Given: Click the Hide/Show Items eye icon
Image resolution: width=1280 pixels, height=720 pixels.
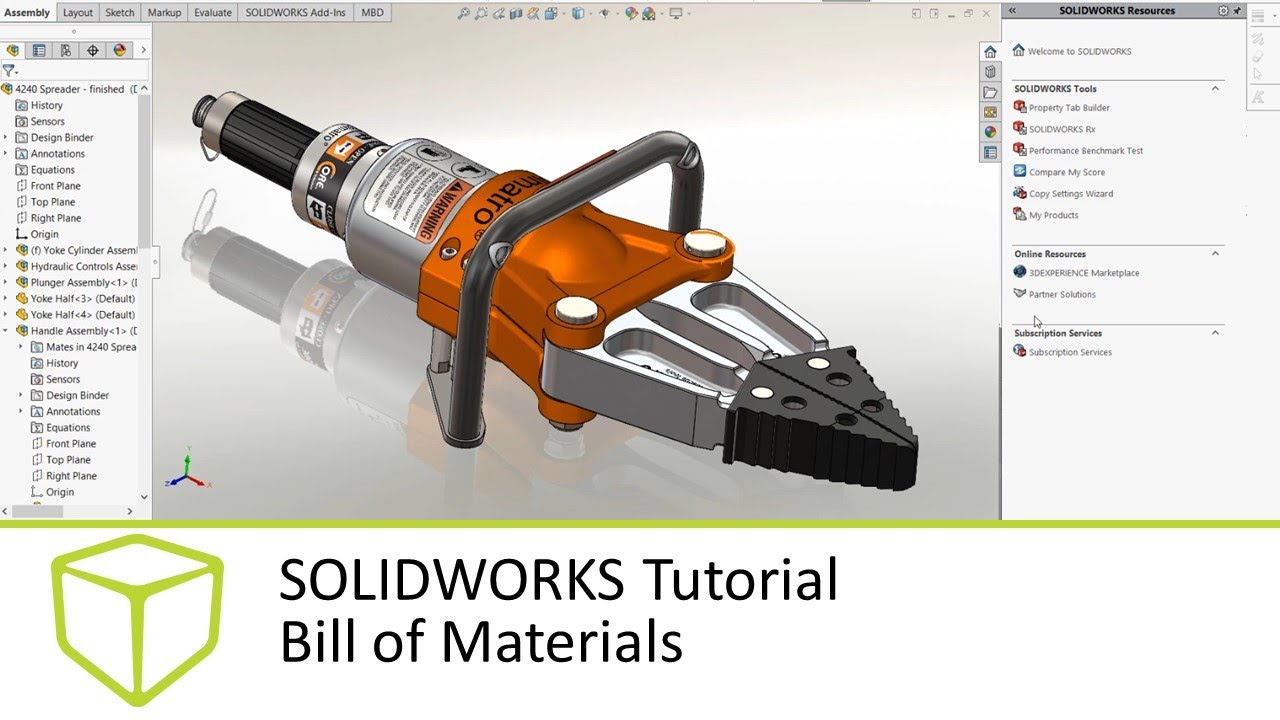Looking at the screenshot, I should [604, 13].
